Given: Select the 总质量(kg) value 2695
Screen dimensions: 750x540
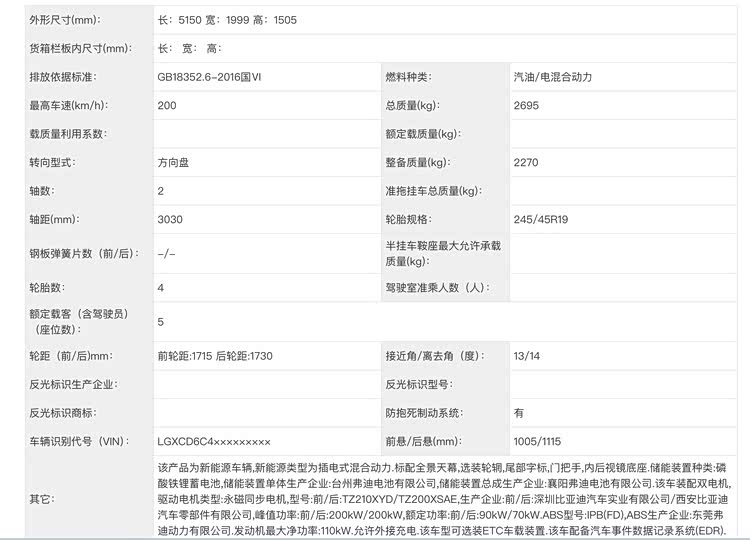Looking at the screenshot, I should tap(526, 105).
